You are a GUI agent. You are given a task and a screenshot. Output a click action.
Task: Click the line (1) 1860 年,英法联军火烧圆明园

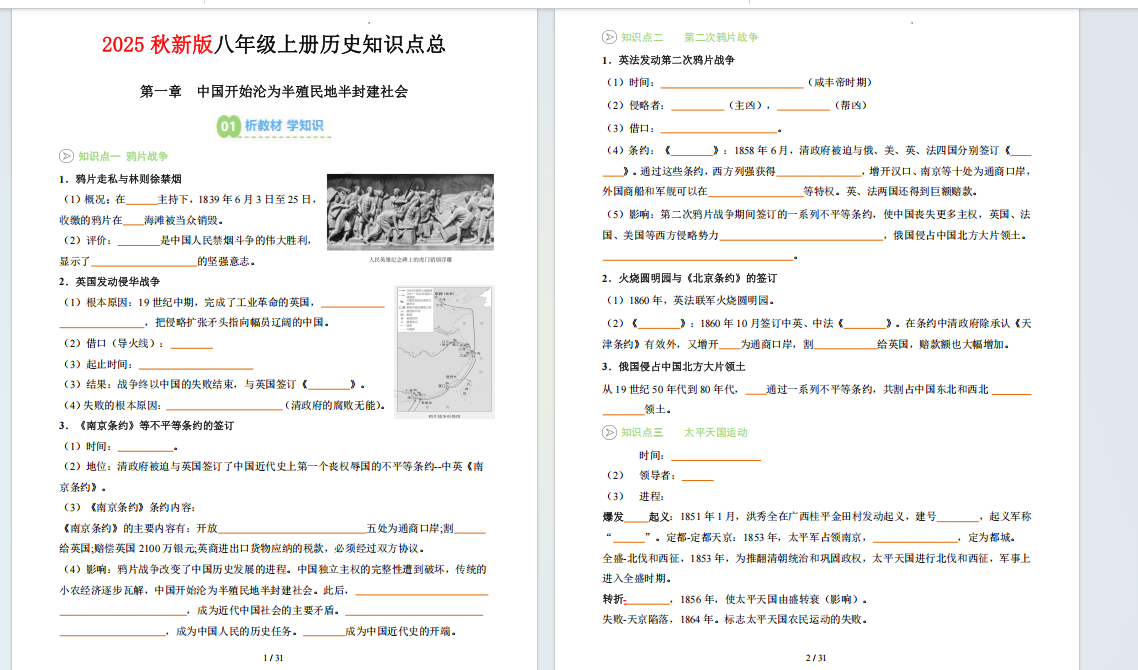click(x=691, y=301)
